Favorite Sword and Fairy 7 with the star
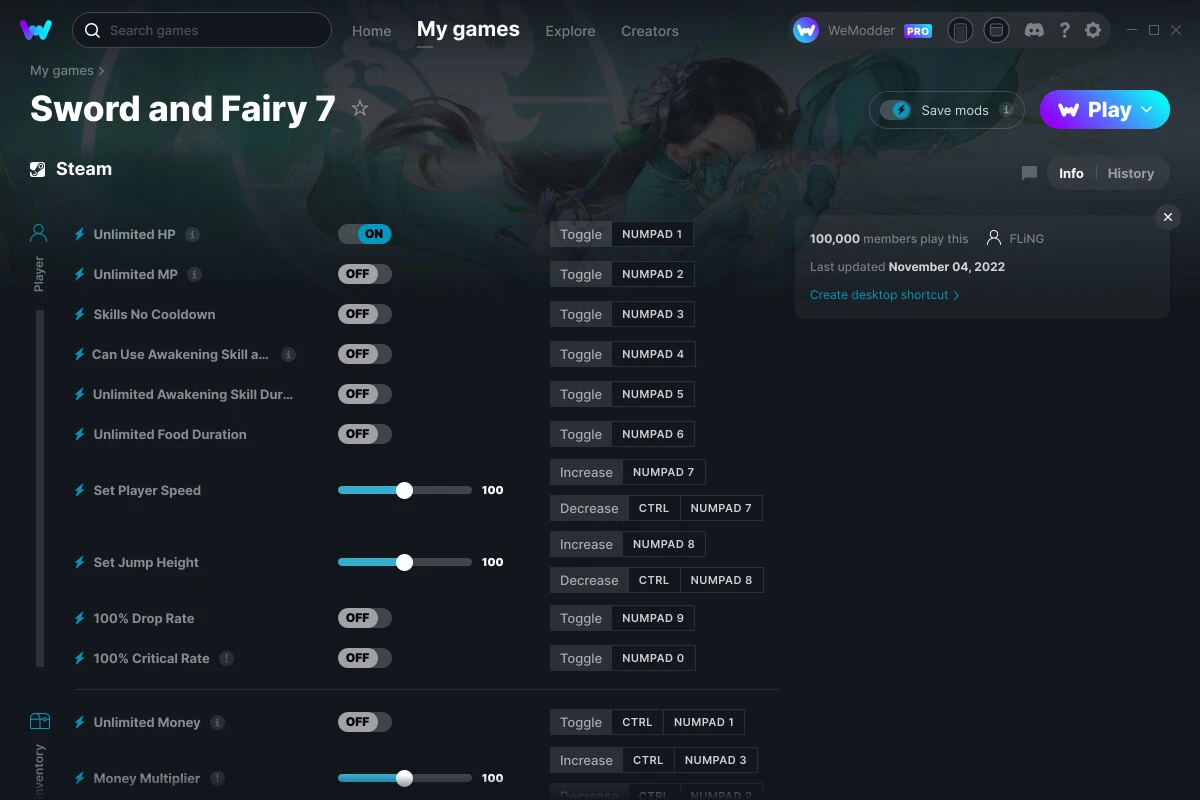Viewport: 1200px width, 800px height. tap(360, 108)
